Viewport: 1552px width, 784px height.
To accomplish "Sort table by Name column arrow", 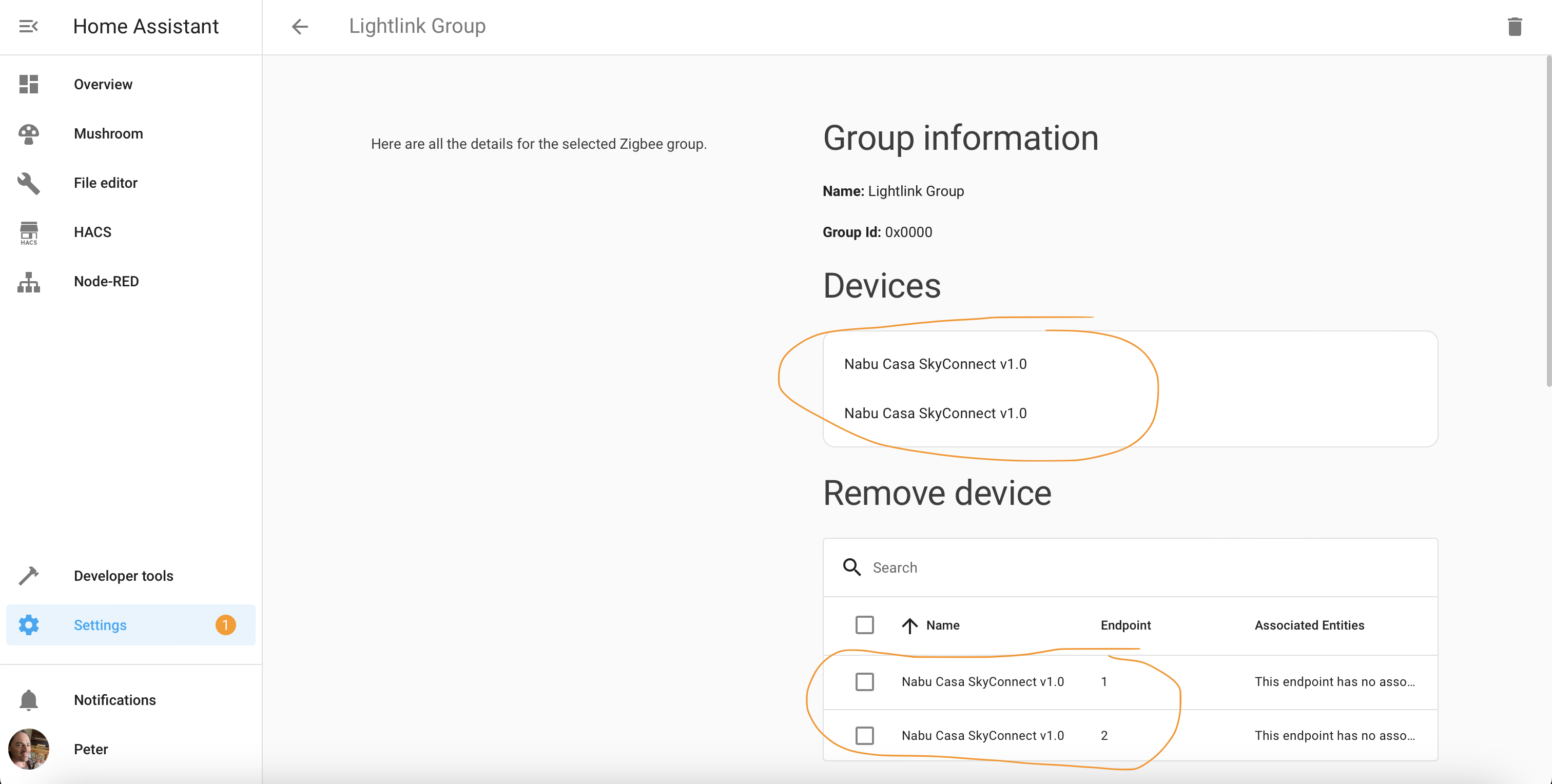I will pyautogui.click(x=909, y=625).
